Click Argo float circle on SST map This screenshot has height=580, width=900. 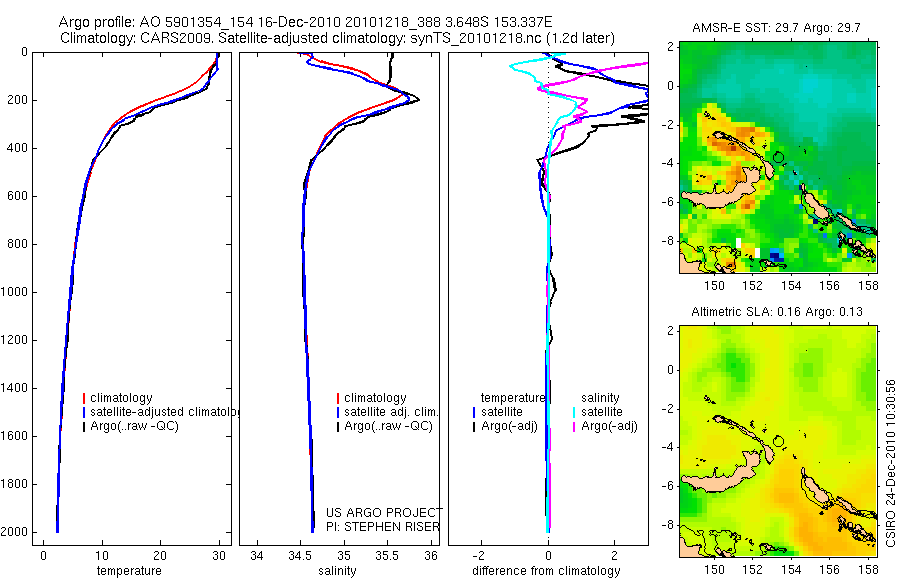778,157
